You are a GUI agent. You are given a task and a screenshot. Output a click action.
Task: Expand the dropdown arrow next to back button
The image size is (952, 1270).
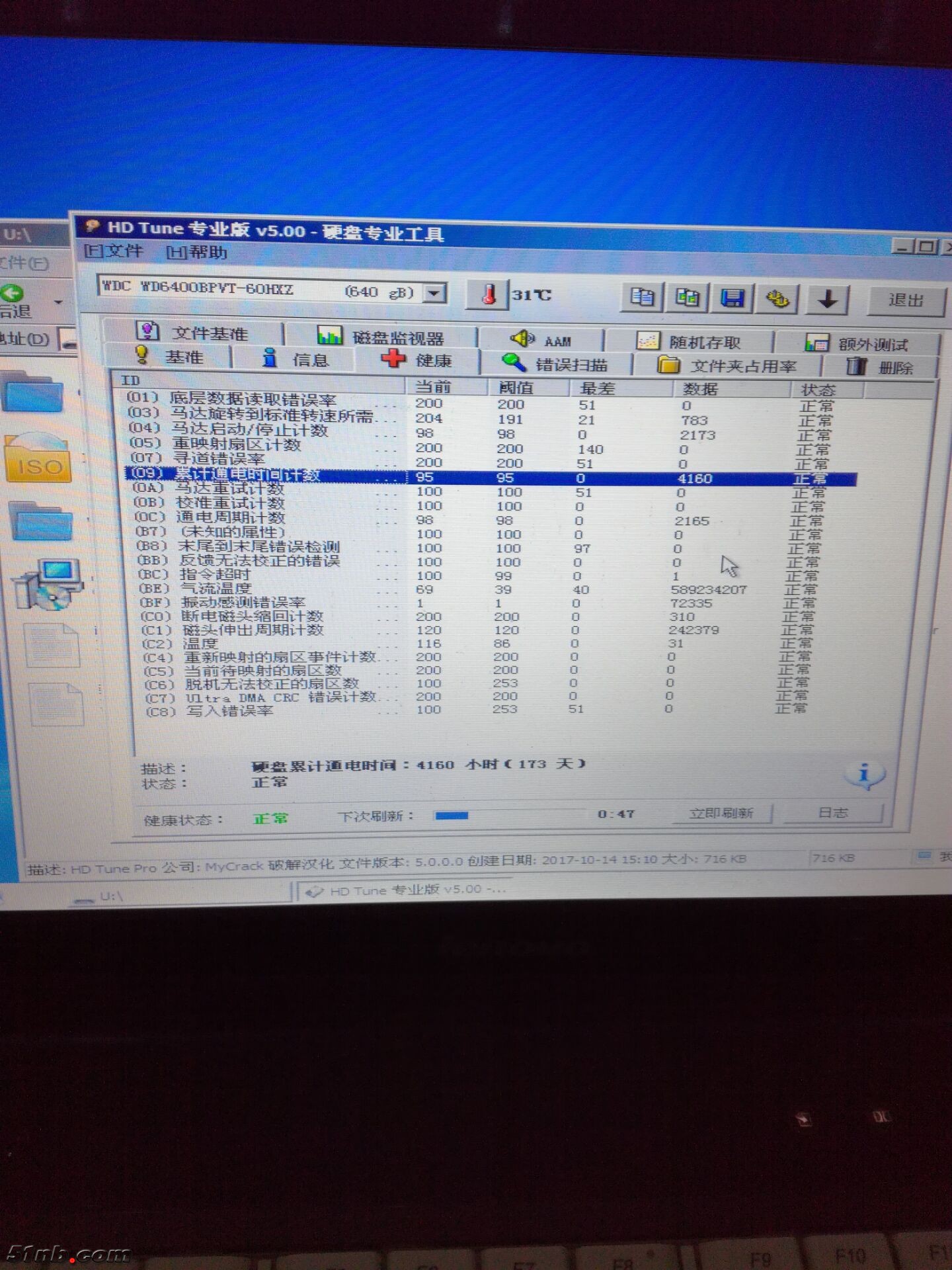point(59,303)
